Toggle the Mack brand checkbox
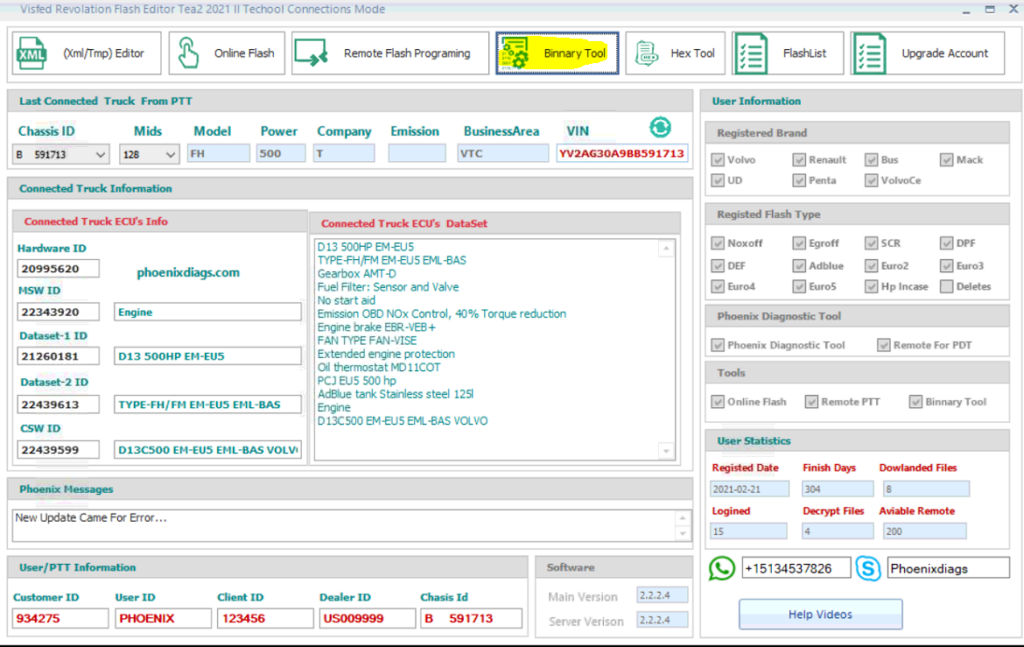1024x647 pixels. click(947, 160)
